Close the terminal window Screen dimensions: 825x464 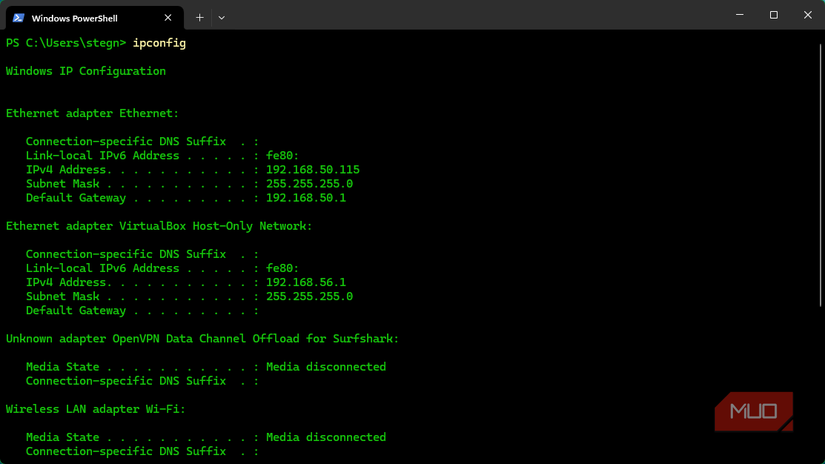[808, 15]
